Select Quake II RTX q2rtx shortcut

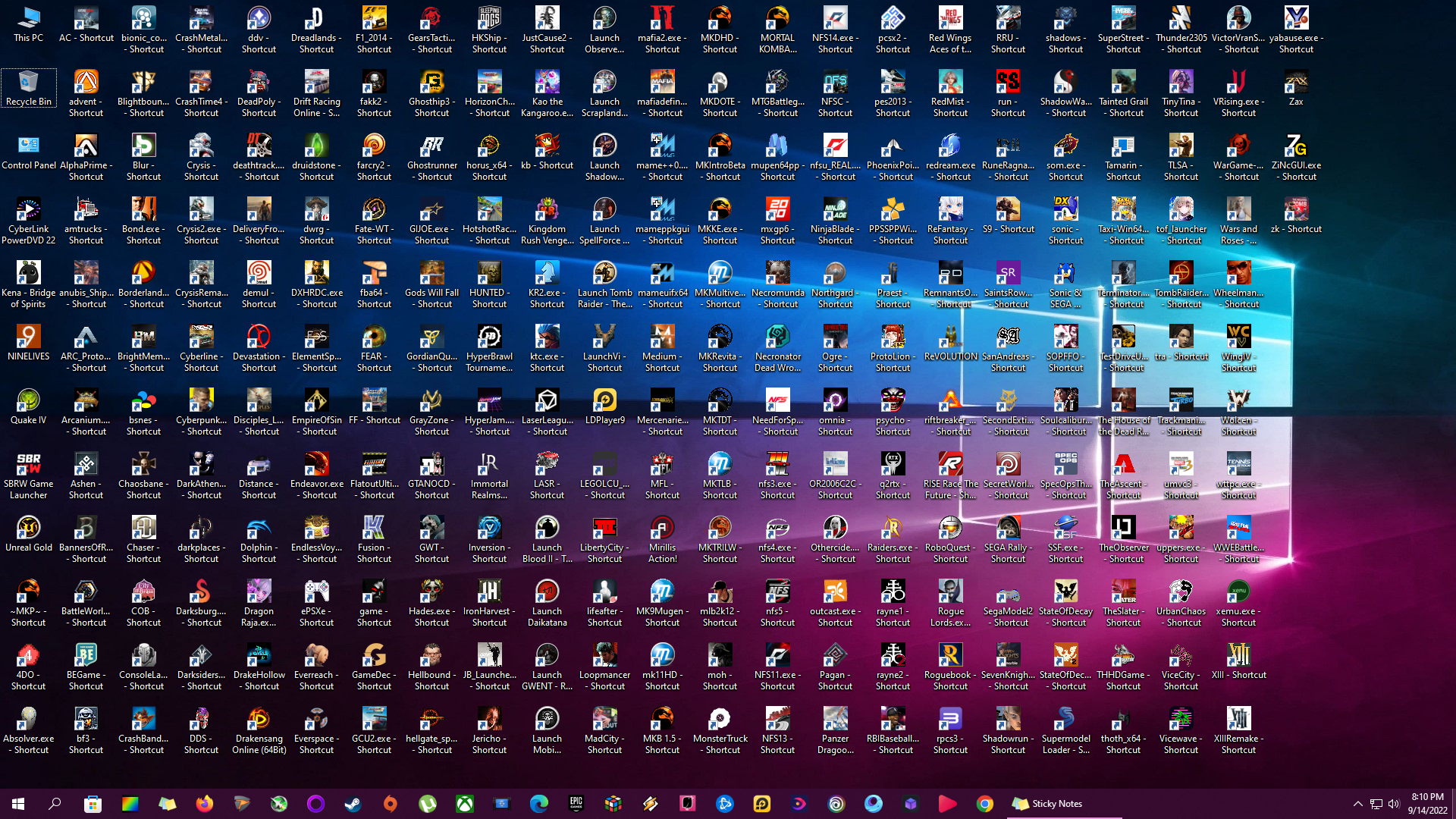pyautogui.click(x=893, y=475)
